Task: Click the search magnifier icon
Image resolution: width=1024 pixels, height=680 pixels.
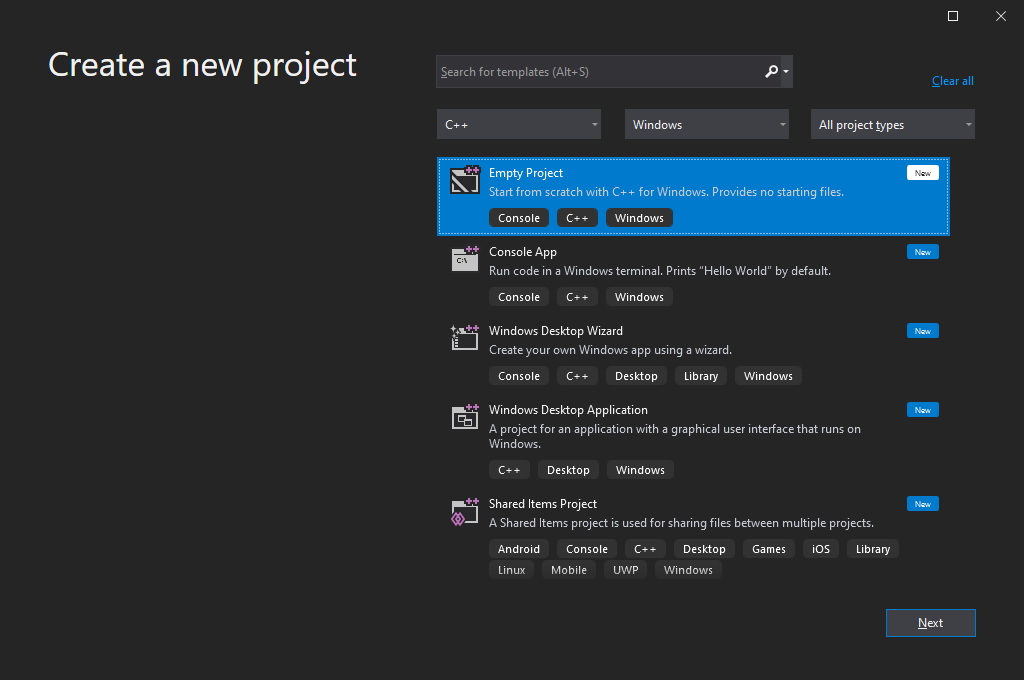Action: point(771,72)
